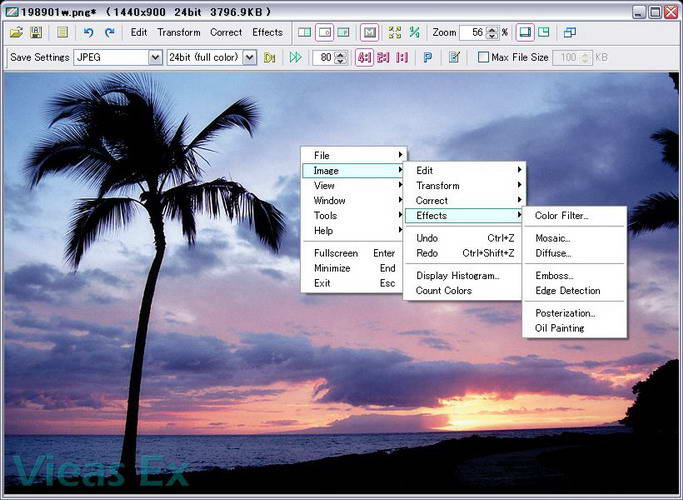Screen dimensions: 683x500
Task: Enable the Max File Size checkbox
Action: [x=484, y=58]
